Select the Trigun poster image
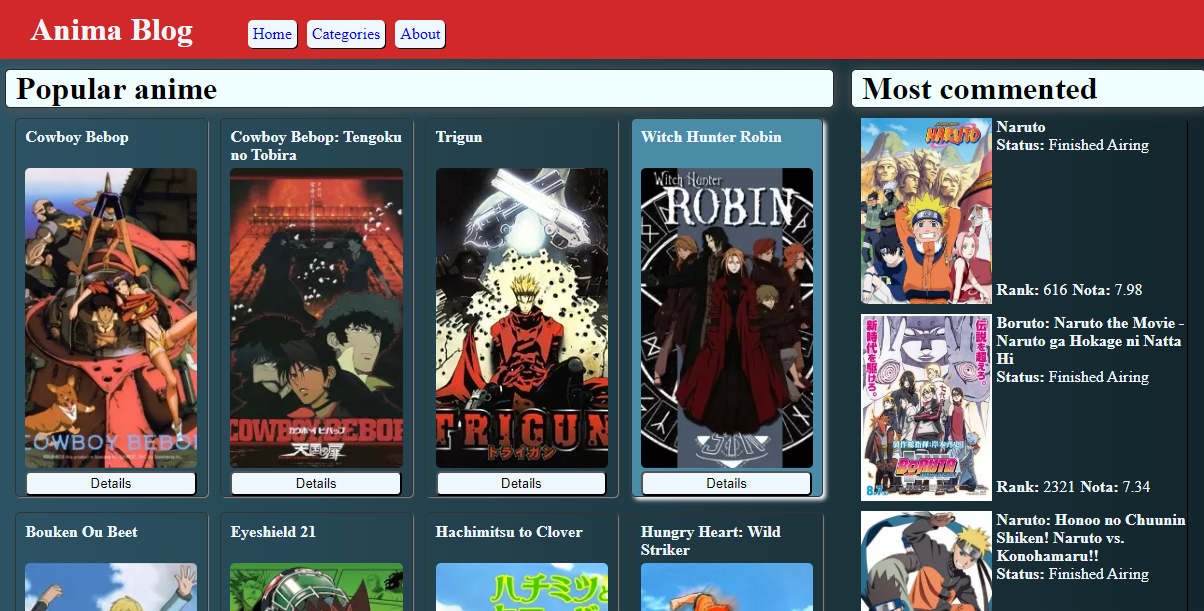This screenshot has height=611, width=1204. [x=522, y=318]
